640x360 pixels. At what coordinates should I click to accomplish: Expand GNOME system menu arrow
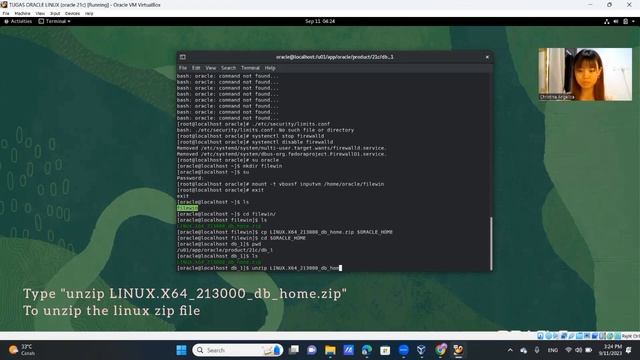633,21
